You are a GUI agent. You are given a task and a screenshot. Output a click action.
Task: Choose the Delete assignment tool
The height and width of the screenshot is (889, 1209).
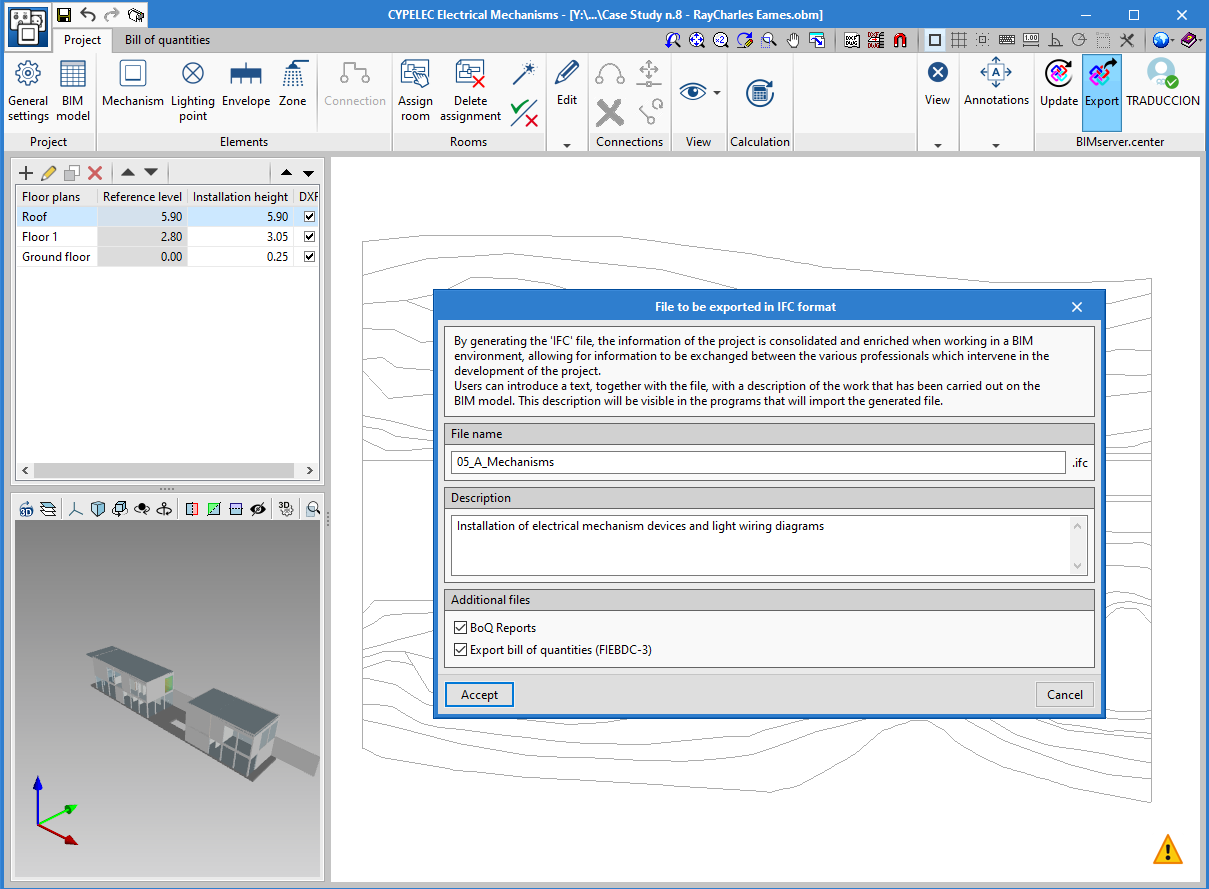pos(470,91)
